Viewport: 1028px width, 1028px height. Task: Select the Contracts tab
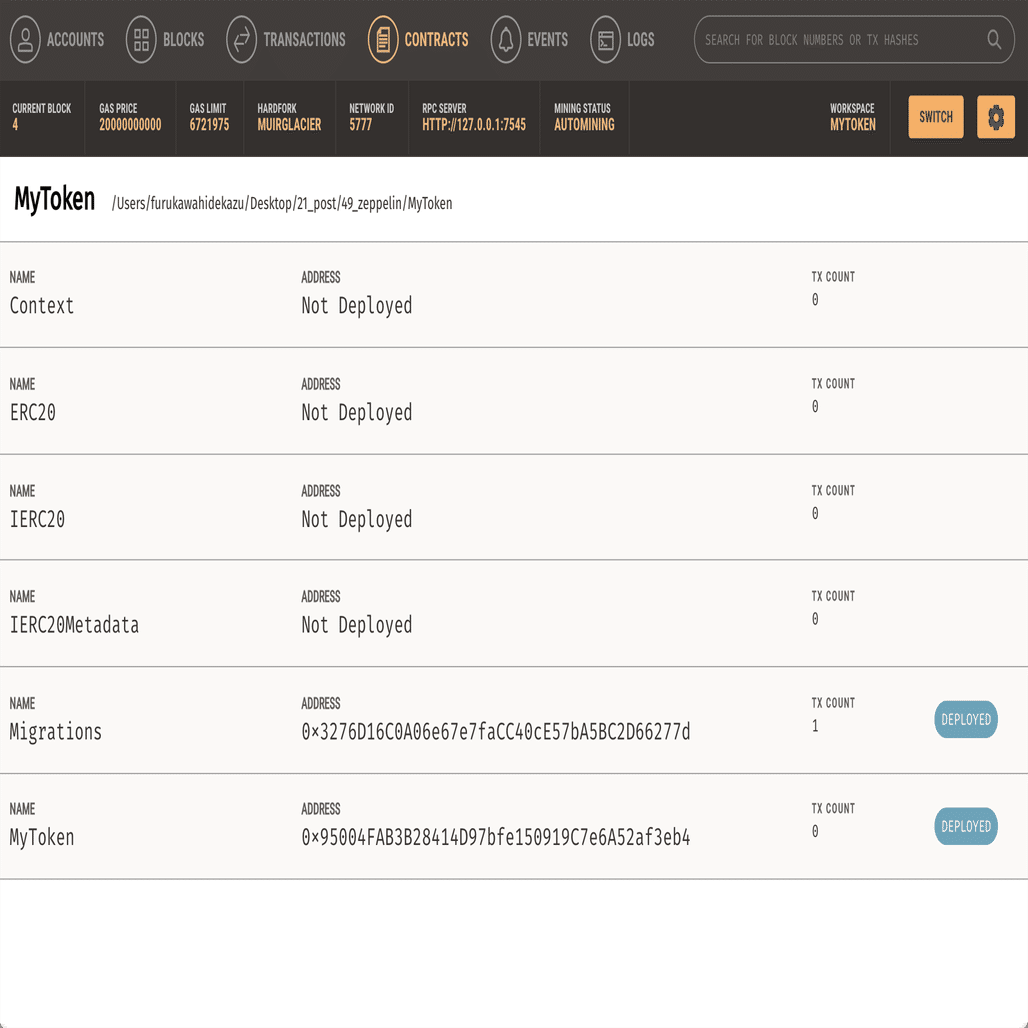point(418,39)
